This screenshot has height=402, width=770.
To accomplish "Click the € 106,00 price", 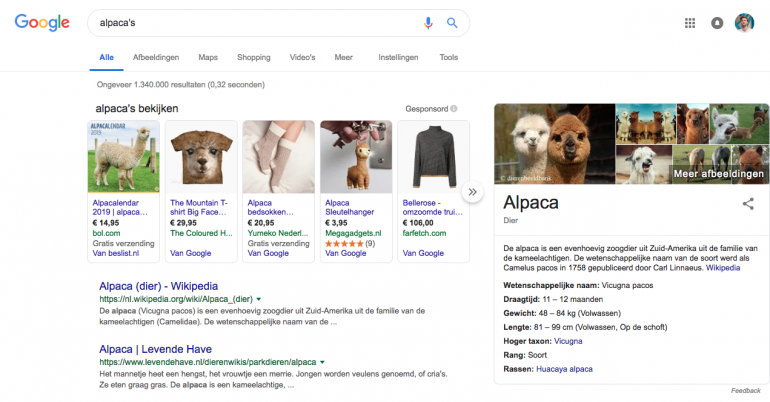I will coord(420,223).
